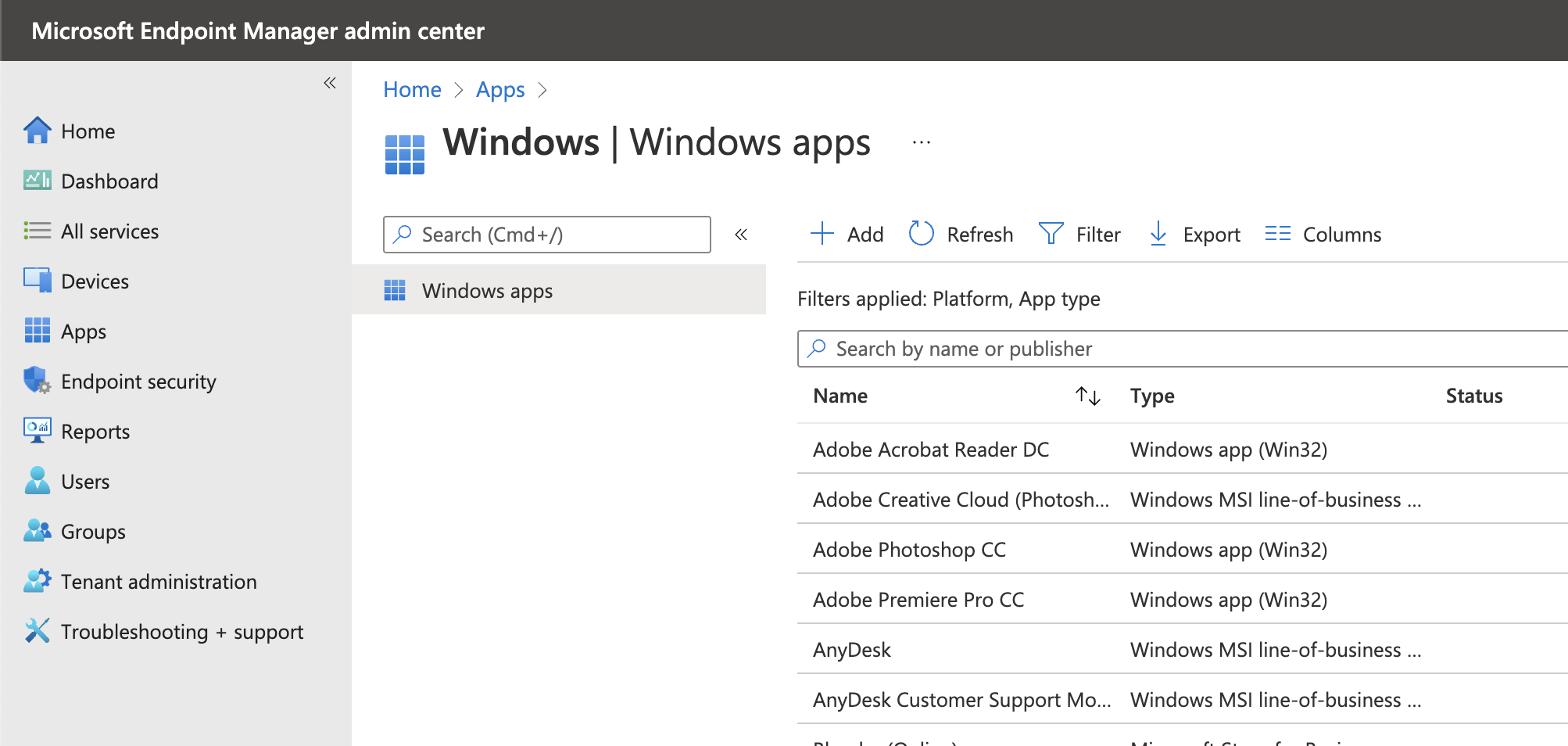1568x746 pixels.
Task: Click the Troubleshooting wrench icon
Action: [37, 631]
